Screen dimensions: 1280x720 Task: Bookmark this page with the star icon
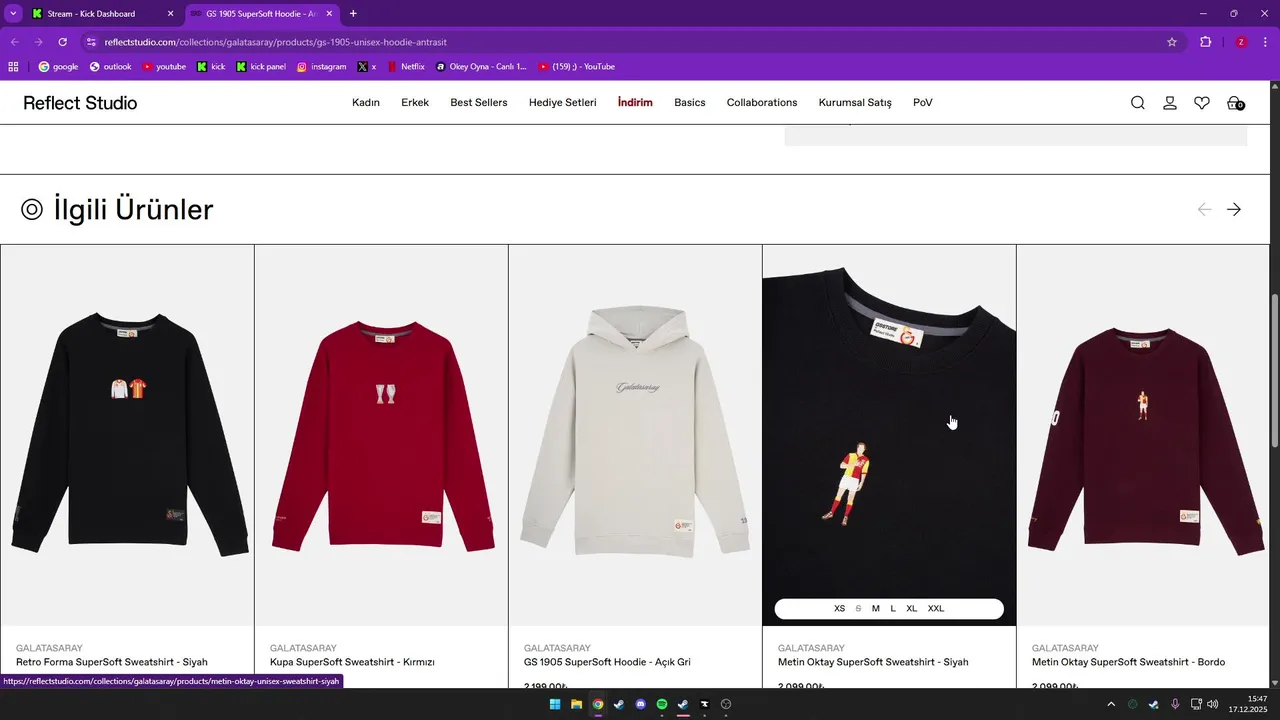1172,42
